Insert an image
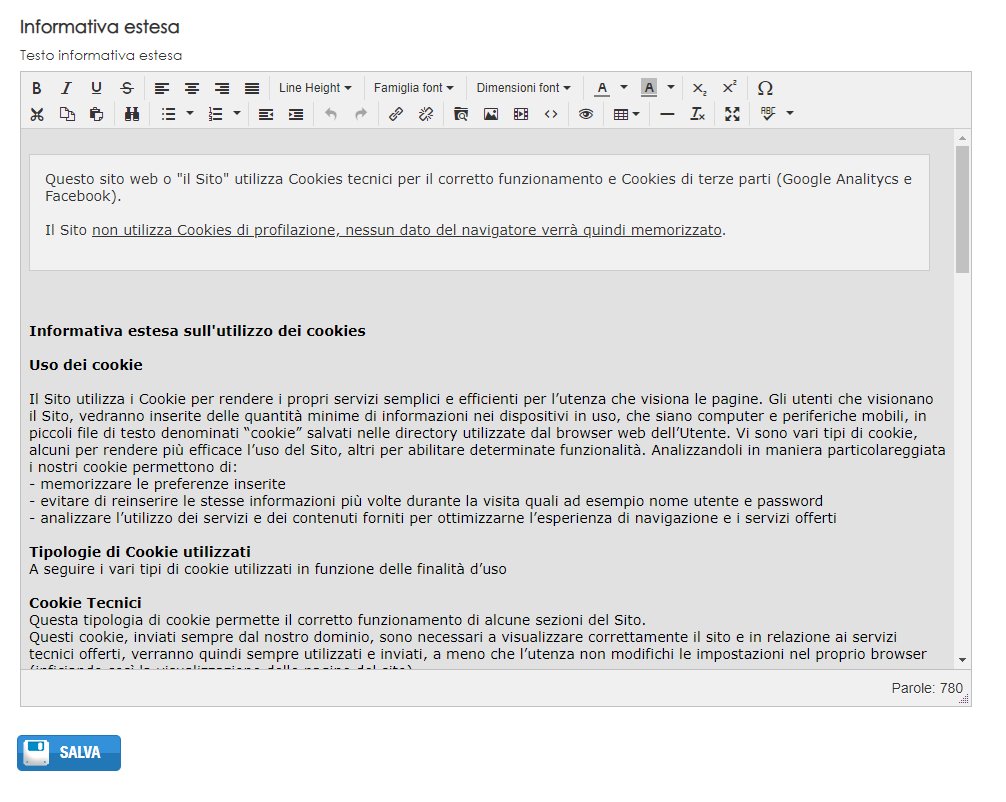 click(x=491, y=114)
